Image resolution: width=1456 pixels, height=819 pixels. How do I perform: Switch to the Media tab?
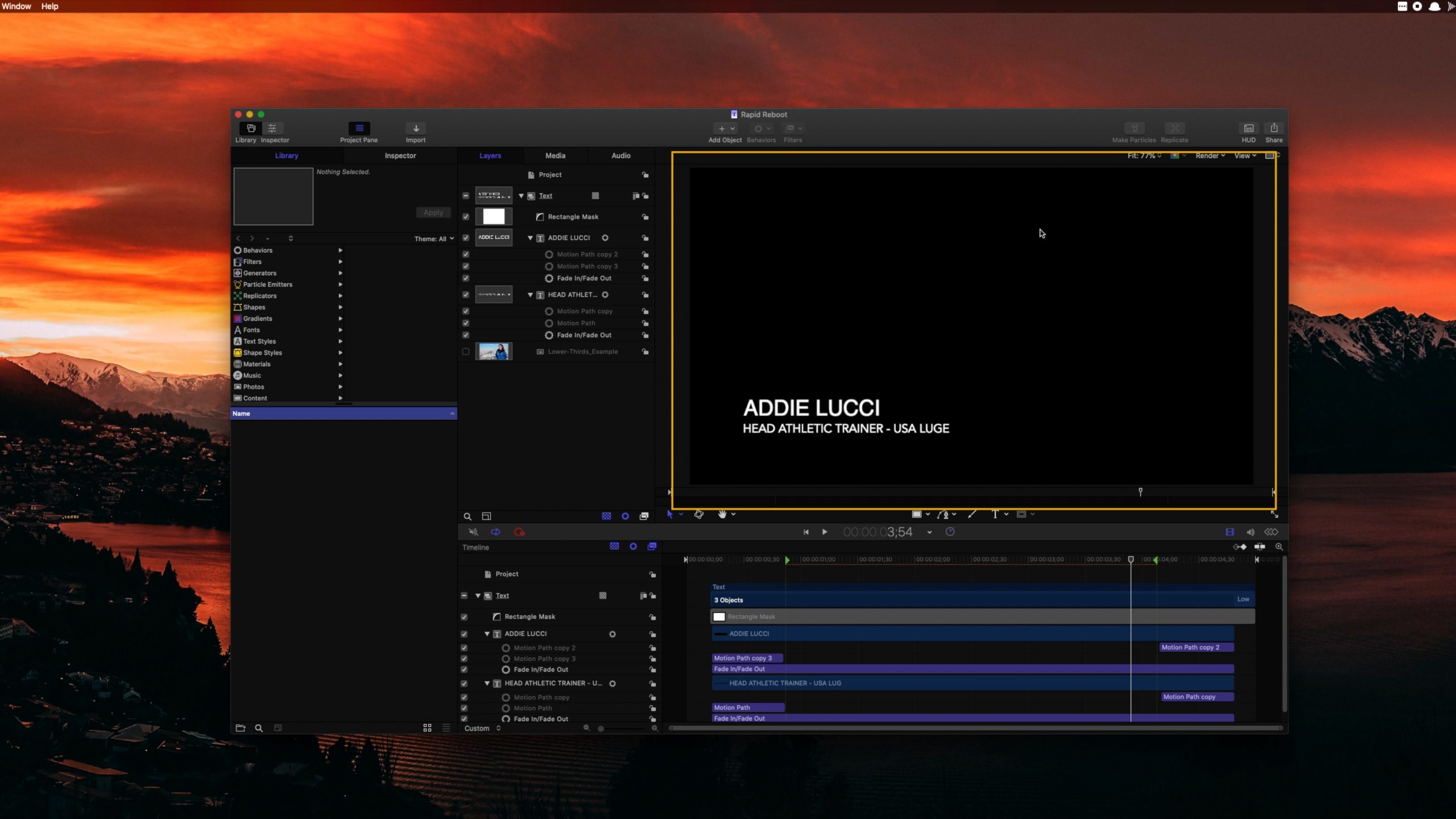(x=555, y=155)
